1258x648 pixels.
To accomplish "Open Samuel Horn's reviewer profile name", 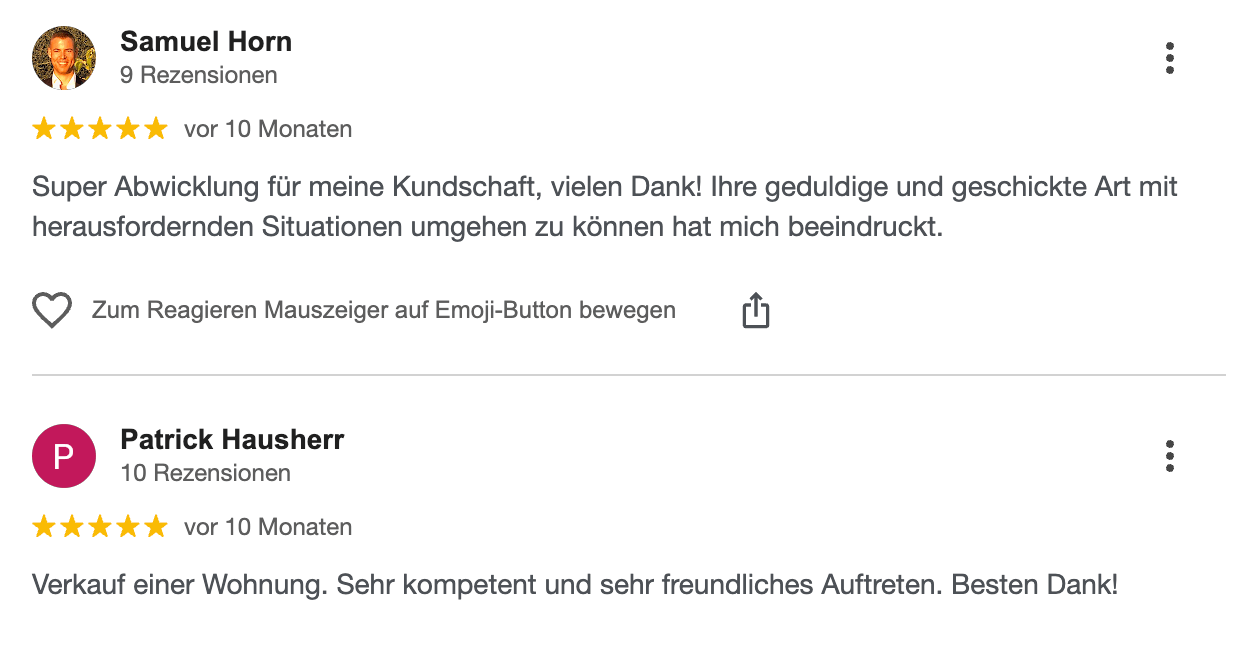I will click(206, 42).
